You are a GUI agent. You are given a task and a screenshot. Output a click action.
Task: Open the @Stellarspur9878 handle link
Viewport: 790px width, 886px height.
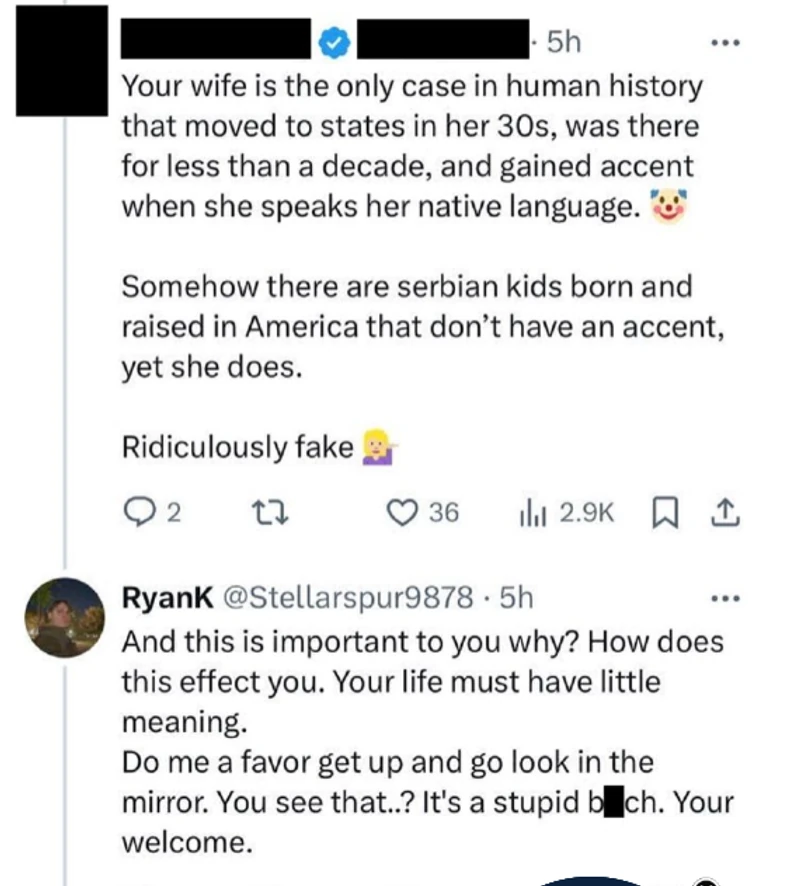[x=345, y=599]
